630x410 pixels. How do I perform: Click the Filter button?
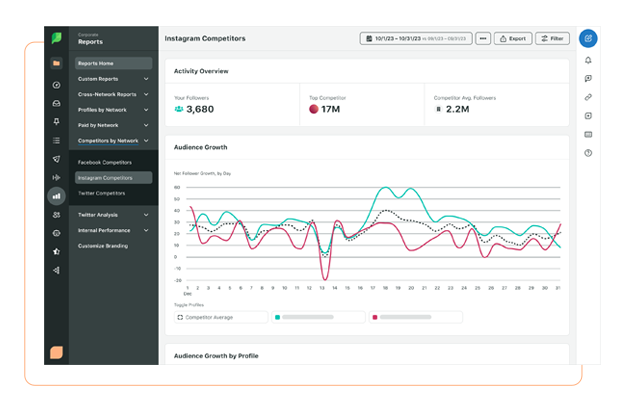coord(552,39)
